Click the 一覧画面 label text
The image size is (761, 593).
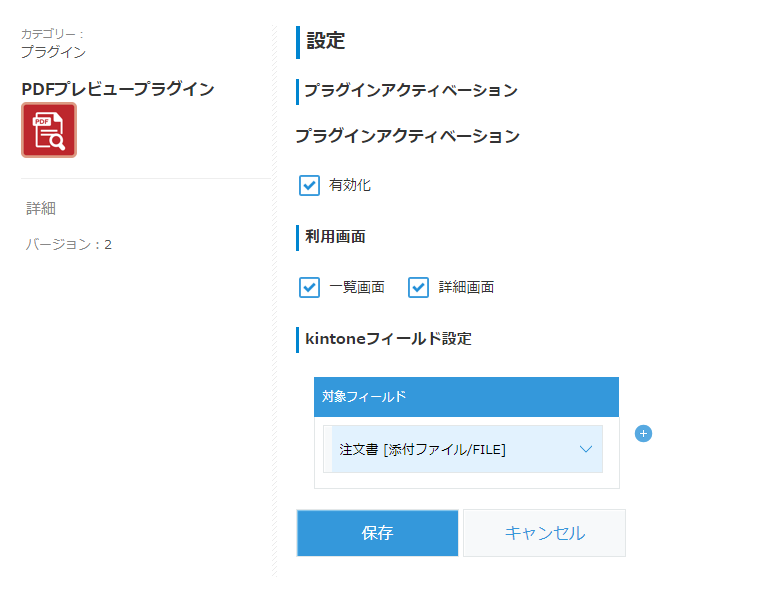point(357,287)
